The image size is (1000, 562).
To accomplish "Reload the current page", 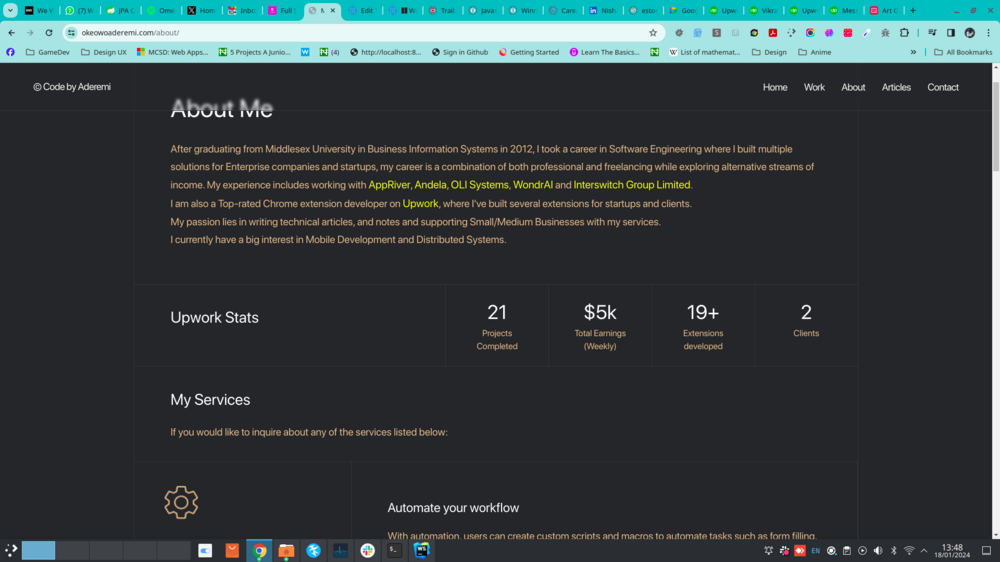I will [48, 33].
